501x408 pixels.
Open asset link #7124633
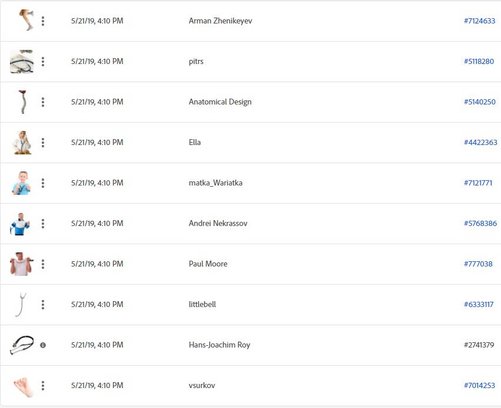tap(480, 21)
